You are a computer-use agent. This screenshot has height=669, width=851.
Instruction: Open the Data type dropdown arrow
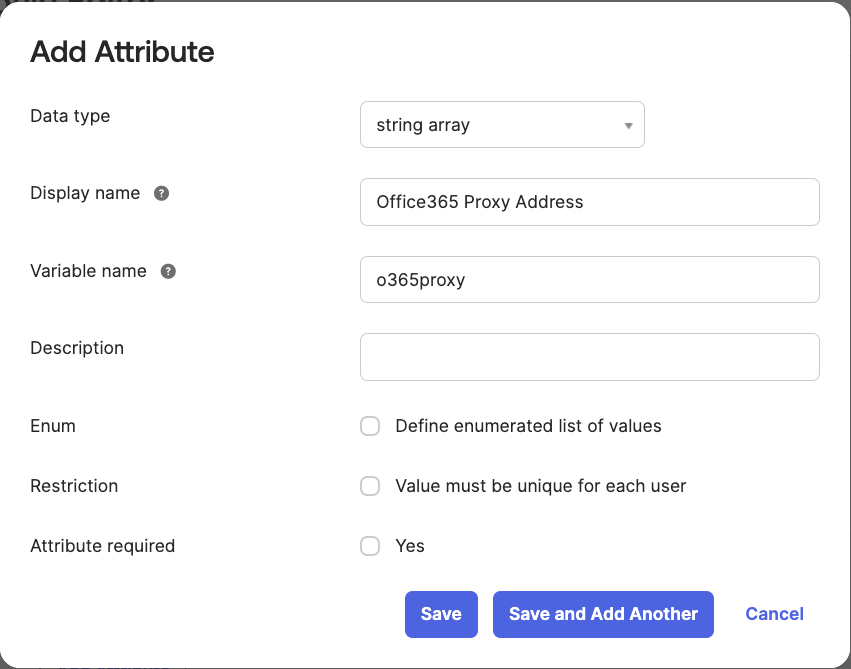[x=628, y=126]
